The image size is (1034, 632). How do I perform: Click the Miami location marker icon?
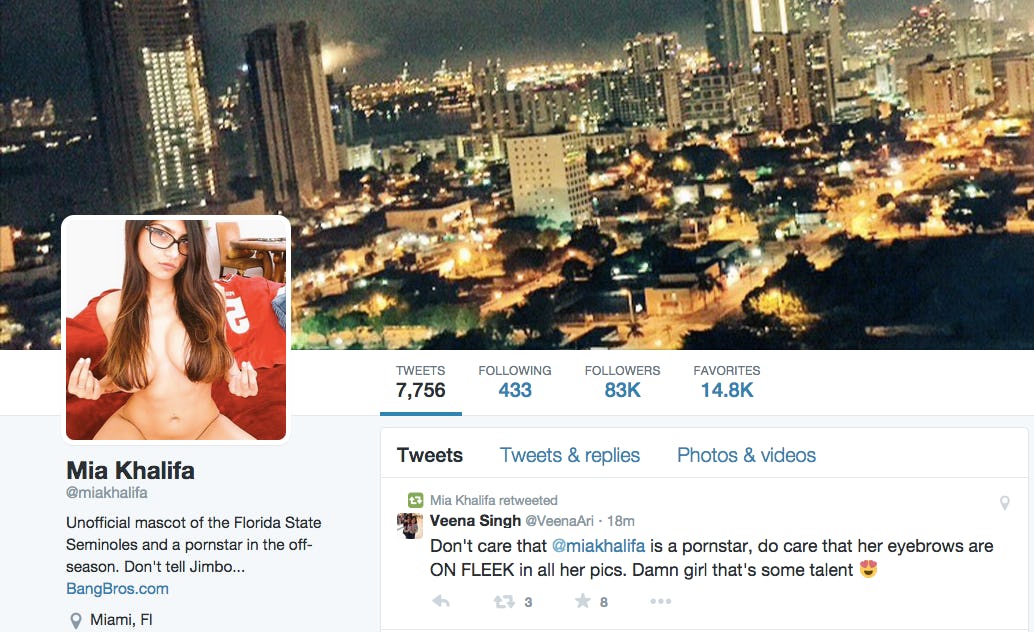click(x=76, y=620)
